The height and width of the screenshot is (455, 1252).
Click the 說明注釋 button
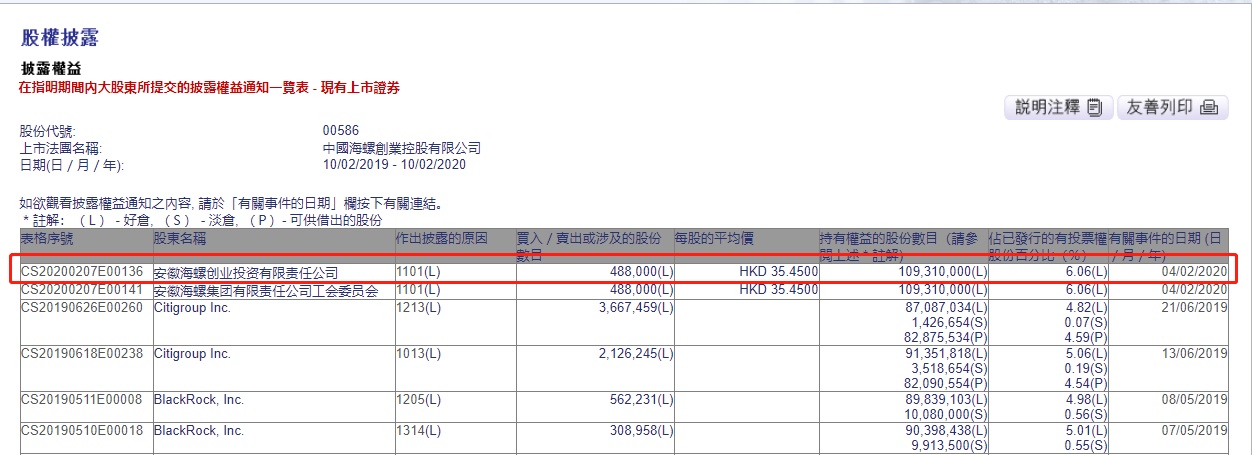(1058, 108)
